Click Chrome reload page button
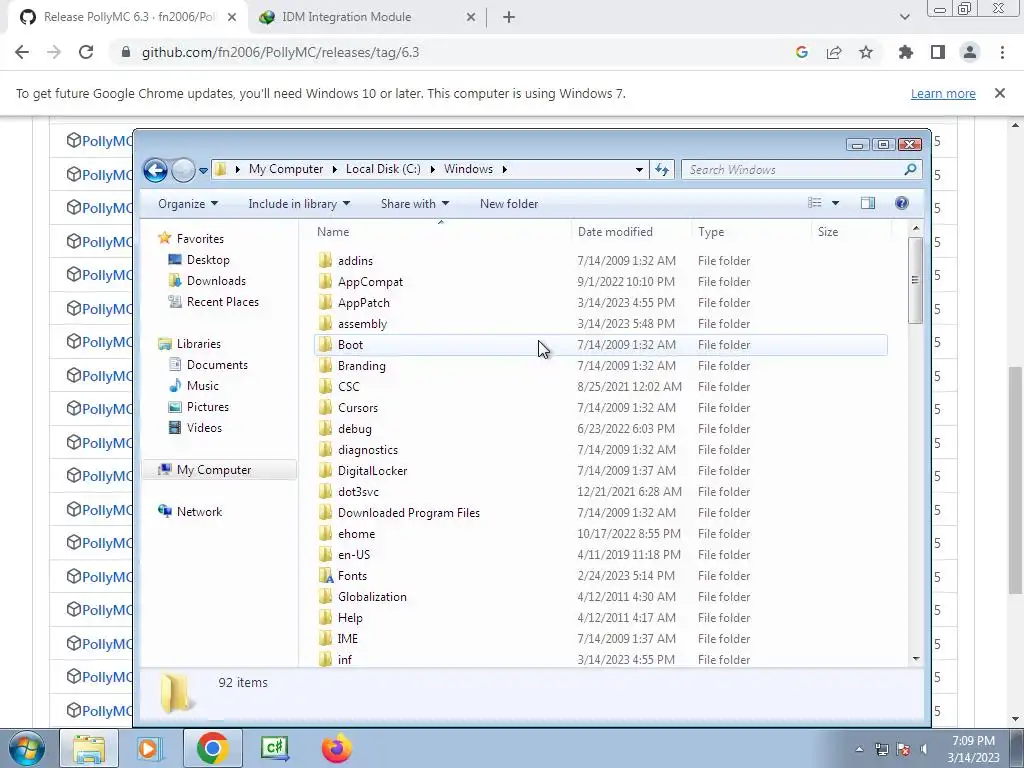The width and height of the screenshot is (1024, 768). click(86, 52)
